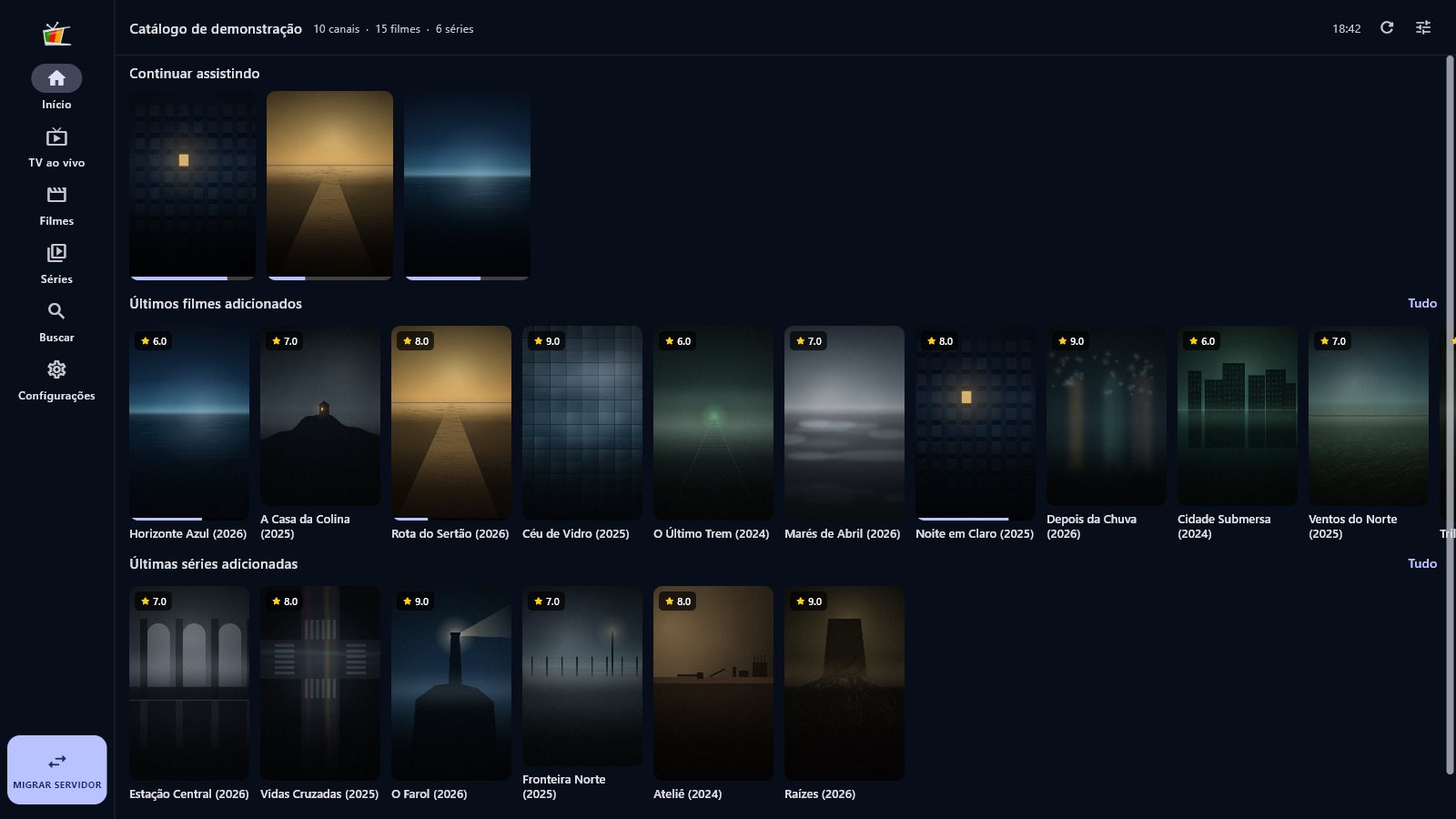Open the A Casa da Colina poster
The height and width of the screenshot is (819, 1456).
(320, 416)
